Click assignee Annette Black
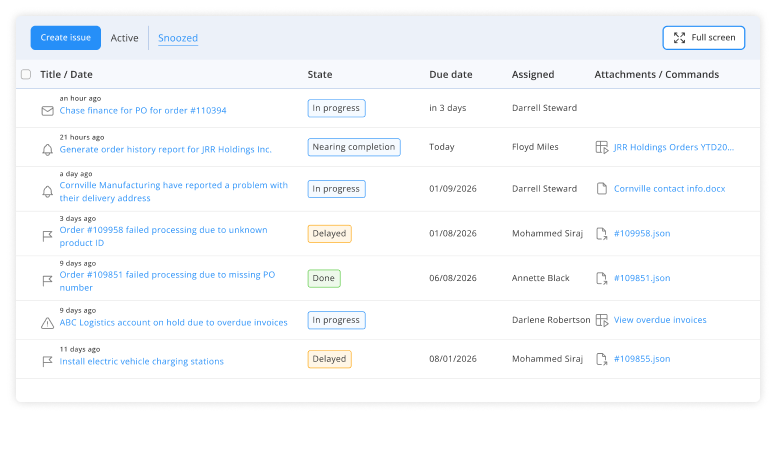 540,278
